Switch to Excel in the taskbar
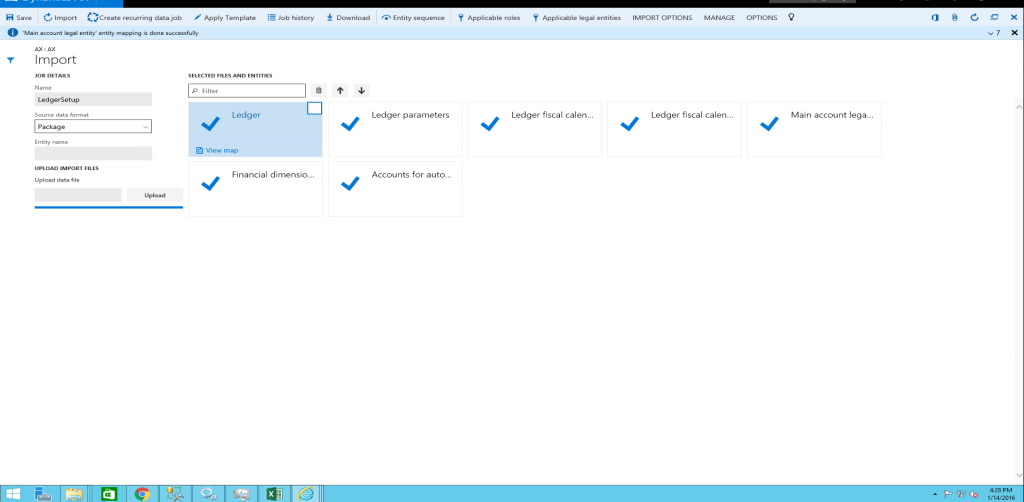The image size is (1024, 502). [x=274, y=494]
